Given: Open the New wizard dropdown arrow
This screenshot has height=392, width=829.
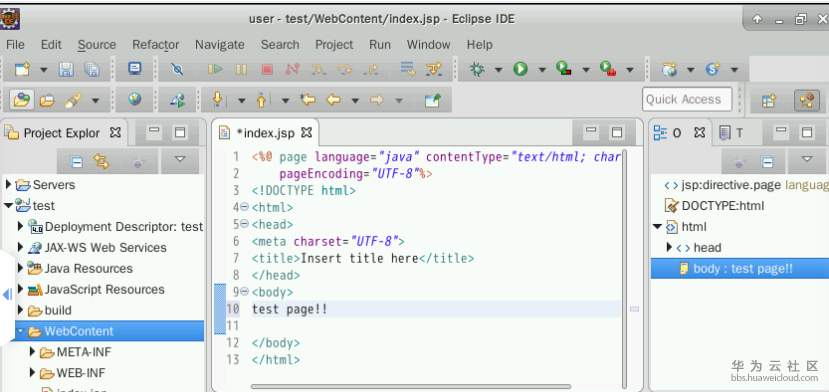Looking at the screenshot, I should (x=44, y=70).
